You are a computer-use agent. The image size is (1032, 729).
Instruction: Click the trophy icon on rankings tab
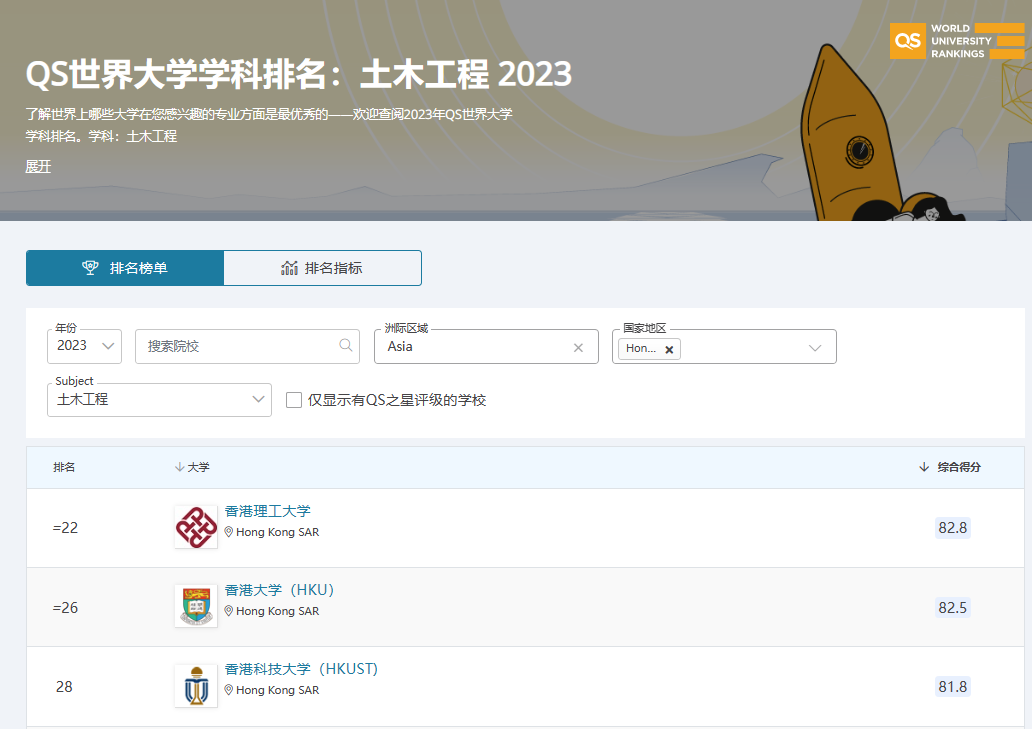click(90, 268)
